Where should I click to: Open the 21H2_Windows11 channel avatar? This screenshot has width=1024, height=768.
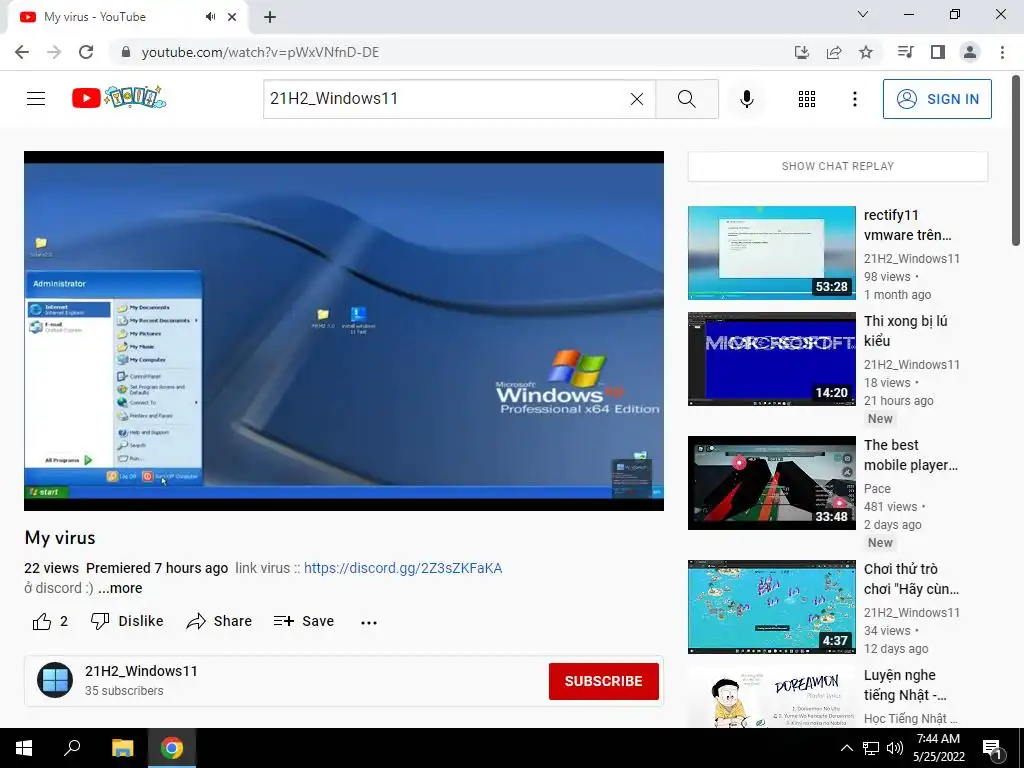[55, 680]
